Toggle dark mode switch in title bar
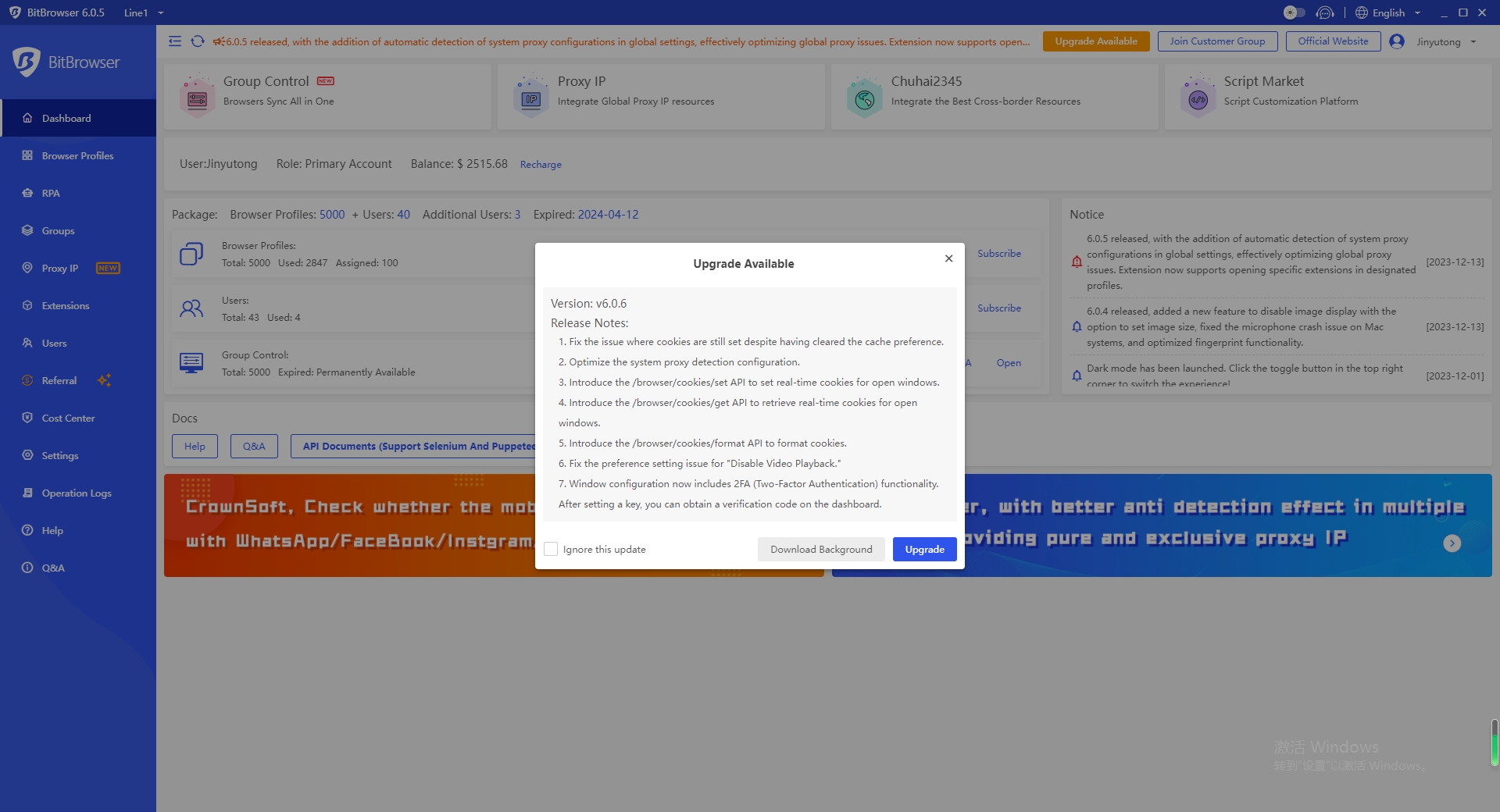Viewport: 1500px width, 812px height. [x=1294, y=12]
